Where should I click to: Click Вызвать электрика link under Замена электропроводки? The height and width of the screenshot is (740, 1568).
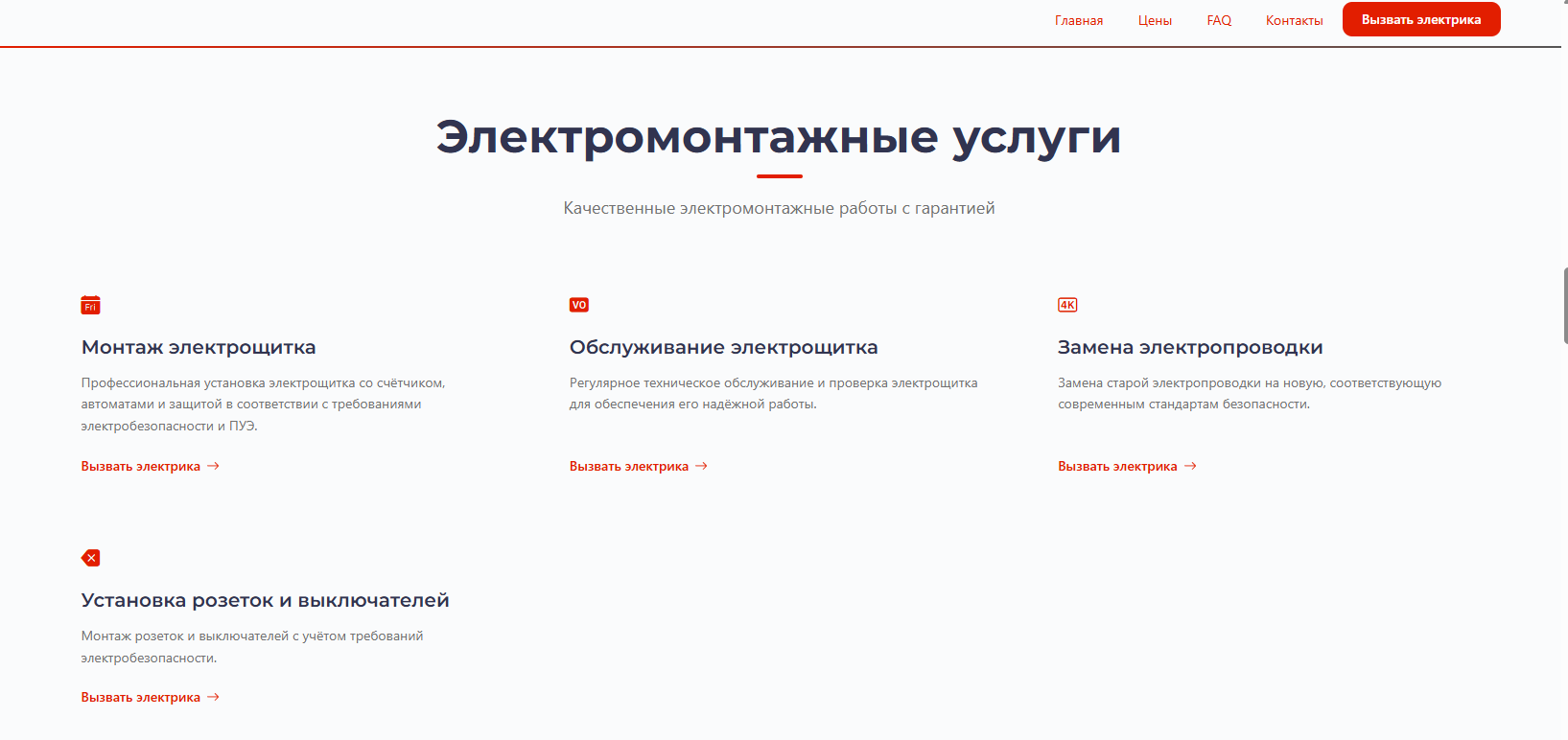1117,467
